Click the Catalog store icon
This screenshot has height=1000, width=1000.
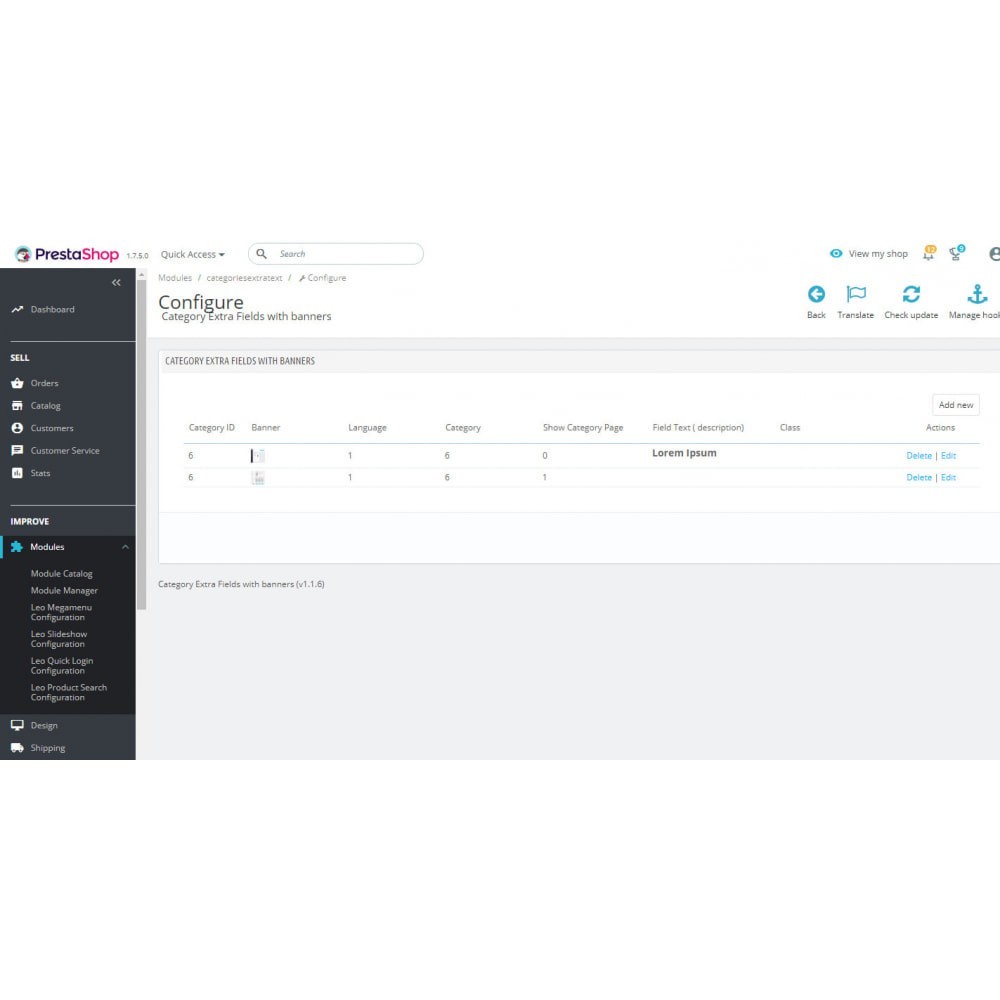point(17,406)
